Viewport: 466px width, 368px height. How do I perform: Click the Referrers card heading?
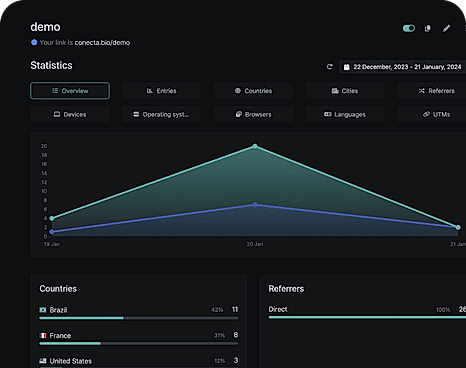click(x=286, y=289)
